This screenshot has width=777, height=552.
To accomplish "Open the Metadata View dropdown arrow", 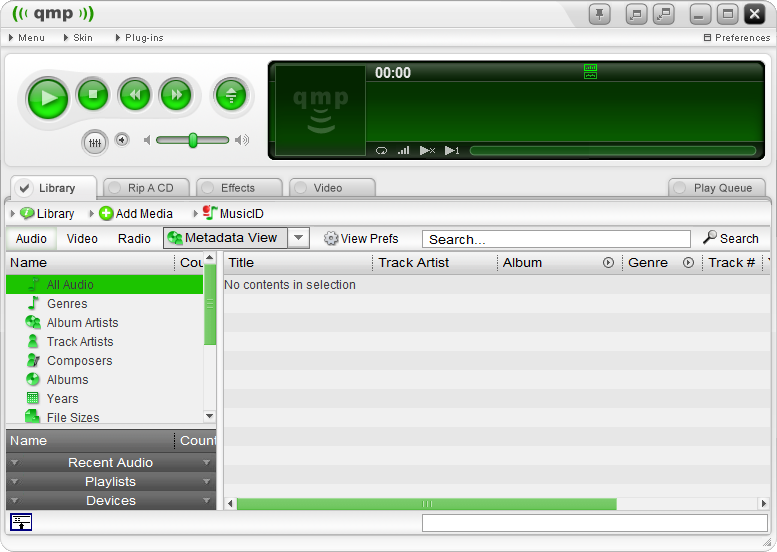I will pyautogui.click(x=298, y=238).
